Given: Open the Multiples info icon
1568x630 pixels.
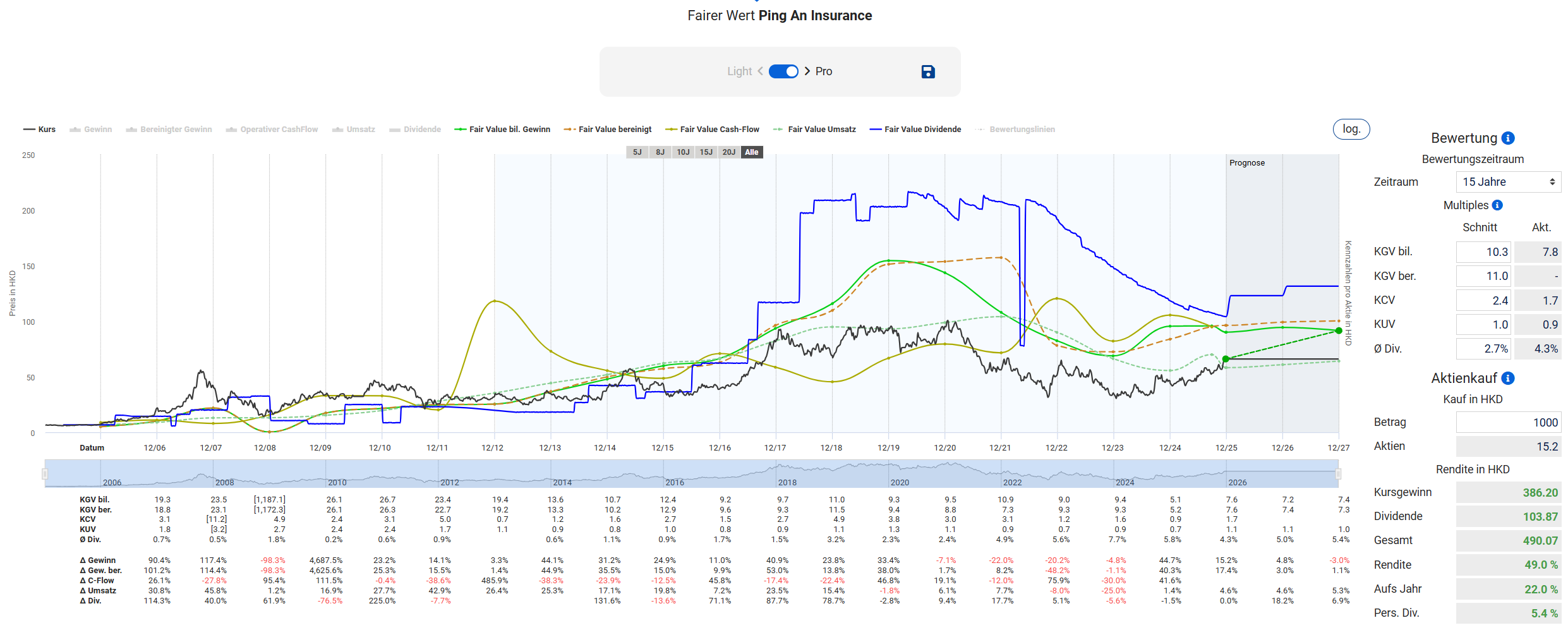Looking at the screenshot, I should pyautogui.click(x=1497, y=205).
